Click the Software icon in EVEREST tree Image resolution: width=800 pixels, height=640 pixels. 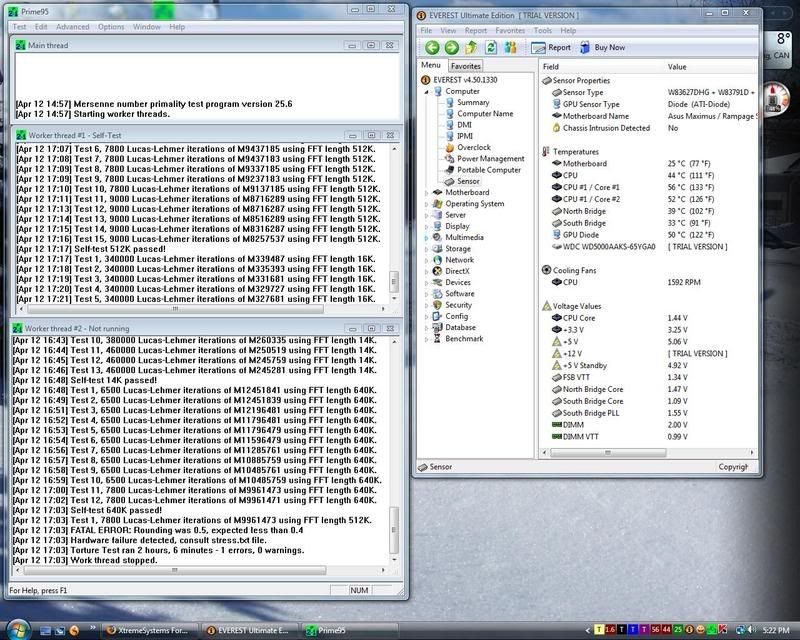coord(437,293)
